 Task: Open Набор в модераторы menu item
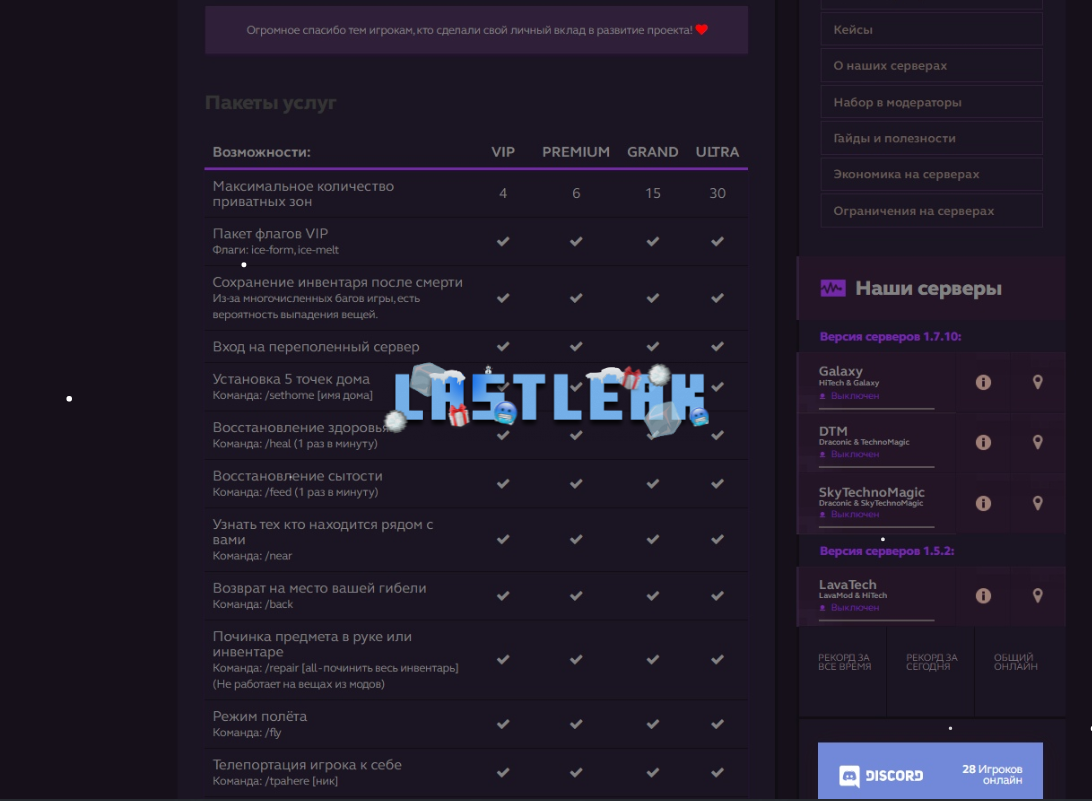coord(931,102)
